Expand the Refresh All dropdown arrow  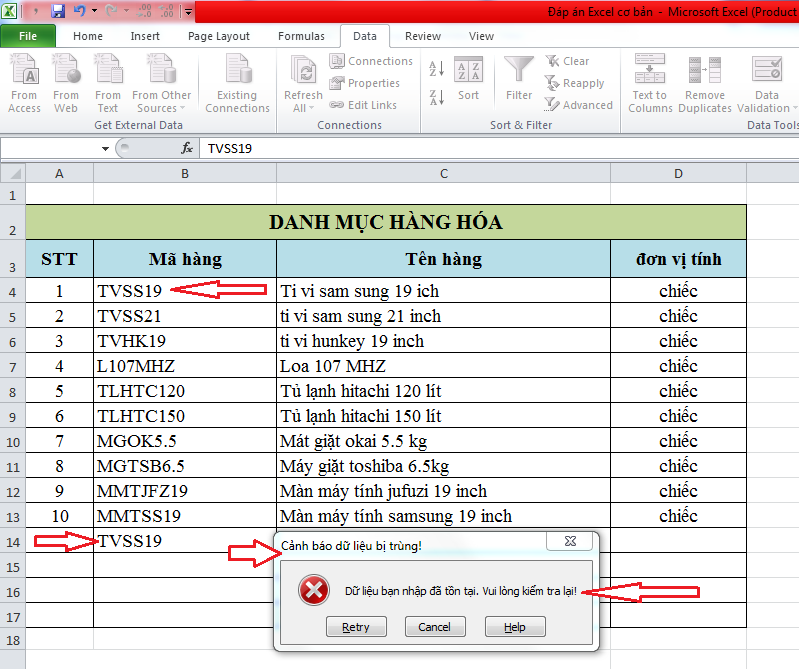(311, 109)
